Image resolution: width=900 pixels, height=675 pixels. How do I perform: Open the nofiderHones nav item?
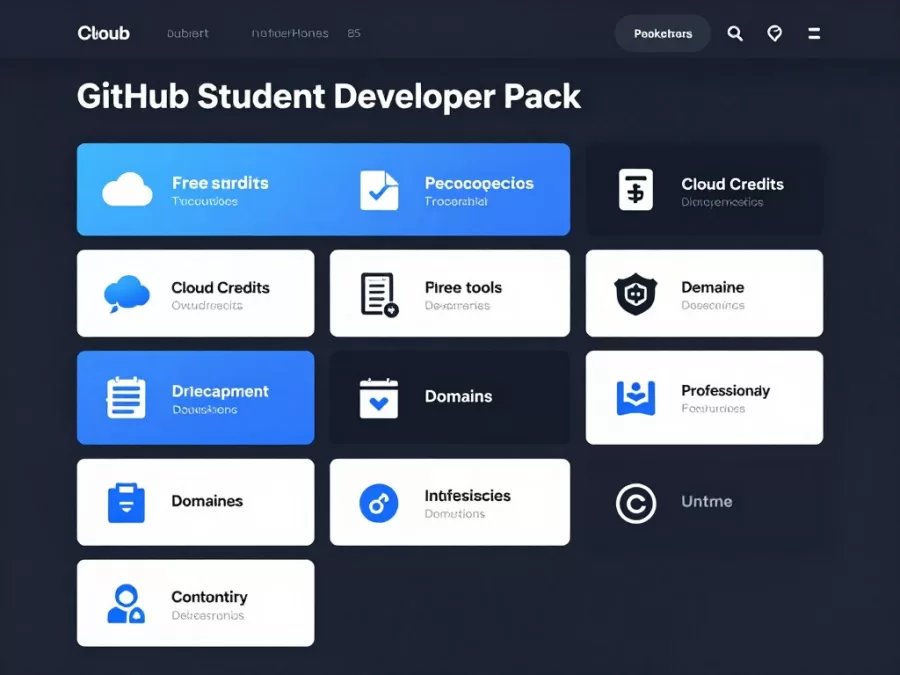(x=290, y=33)
